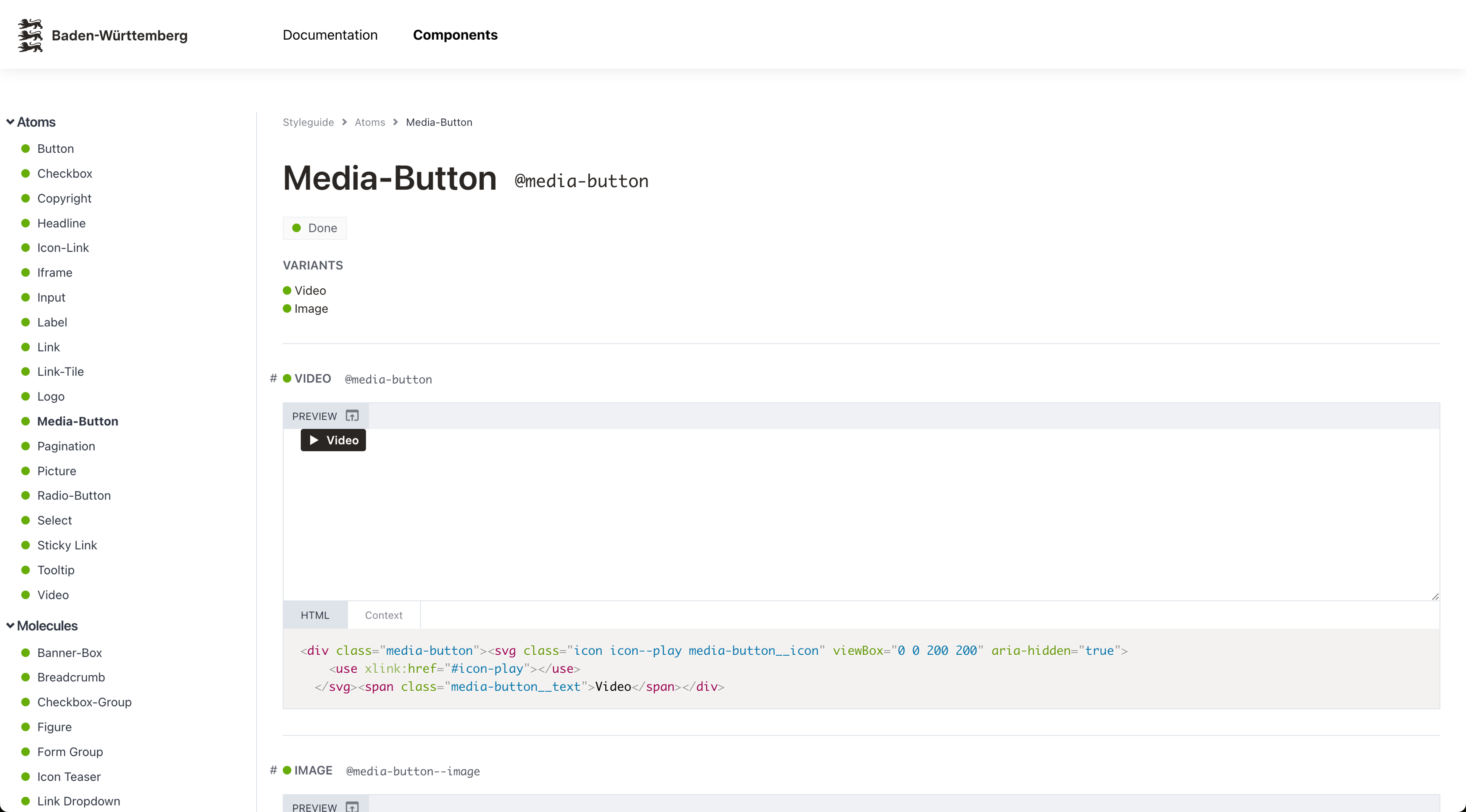This screenshot has width=1466, height=812.
Task: Jump to the Video variant link
Action: point(310,290)
